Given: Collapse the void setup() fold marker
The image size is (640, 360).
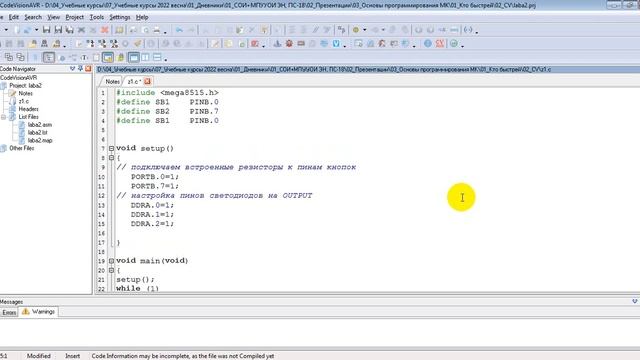Looking at the screenshot, I should pyautogui.click(x=111, y=149).
